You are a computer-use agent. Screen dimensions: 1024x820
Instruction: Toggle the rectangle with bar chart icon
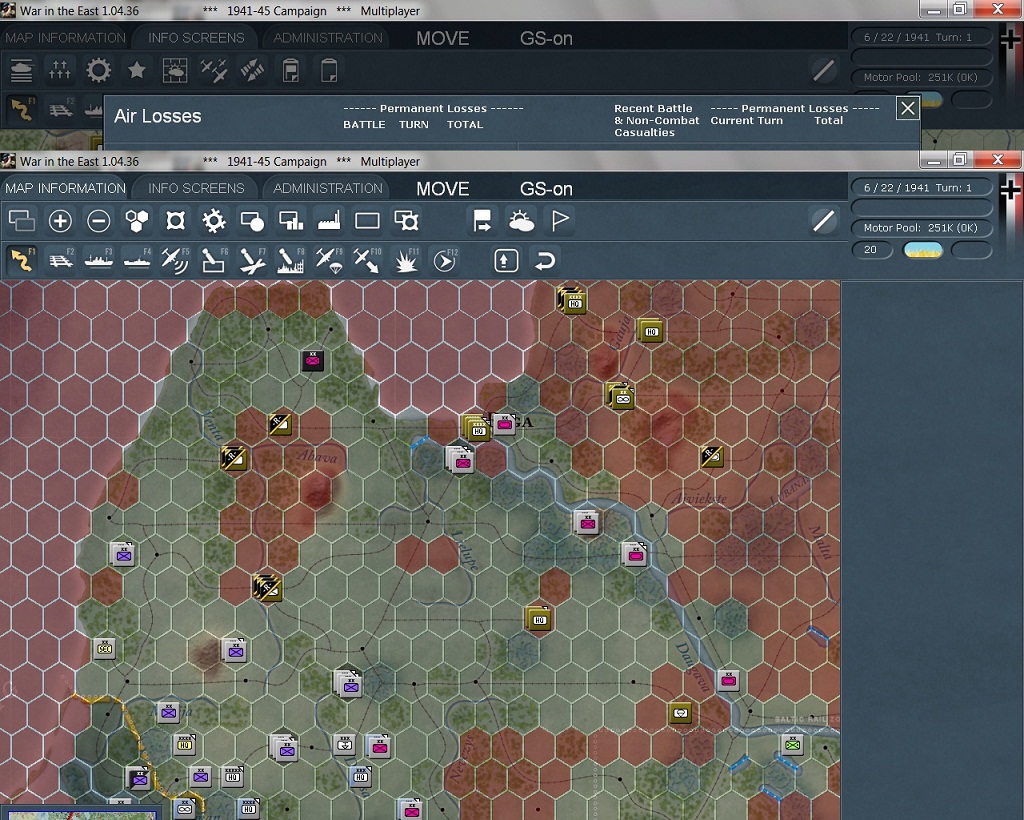[x=290, y=221]
